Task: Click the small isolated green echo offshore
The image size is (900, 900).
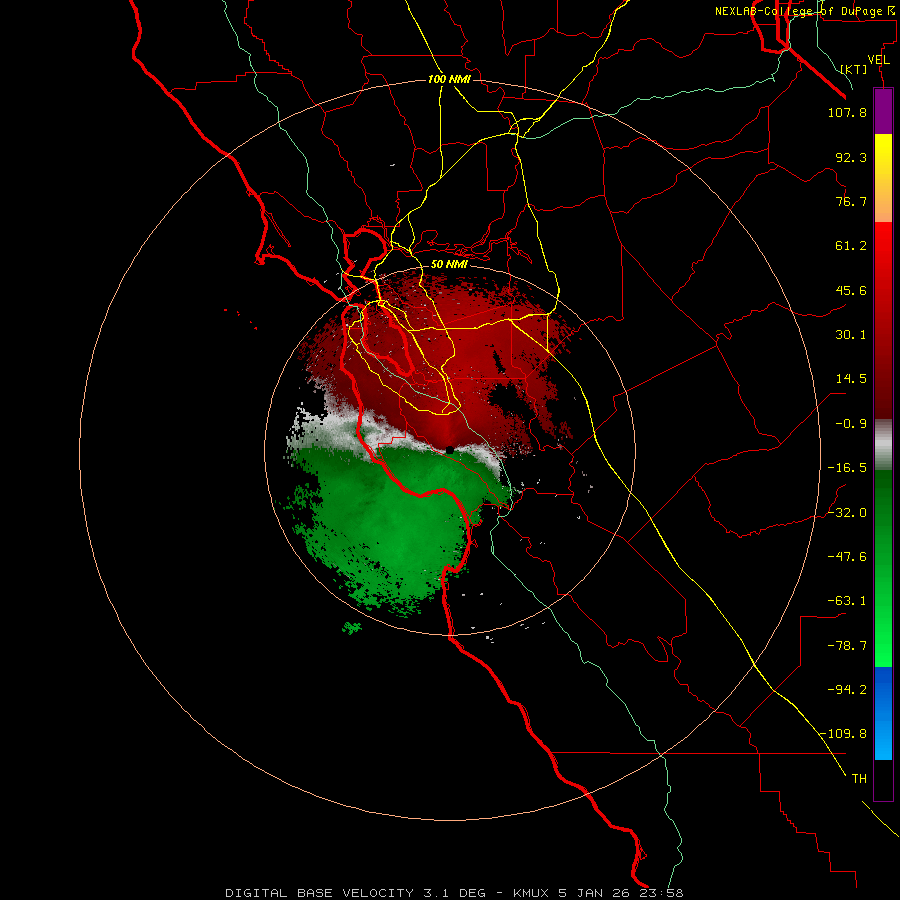Action: [x=352, y=628]
